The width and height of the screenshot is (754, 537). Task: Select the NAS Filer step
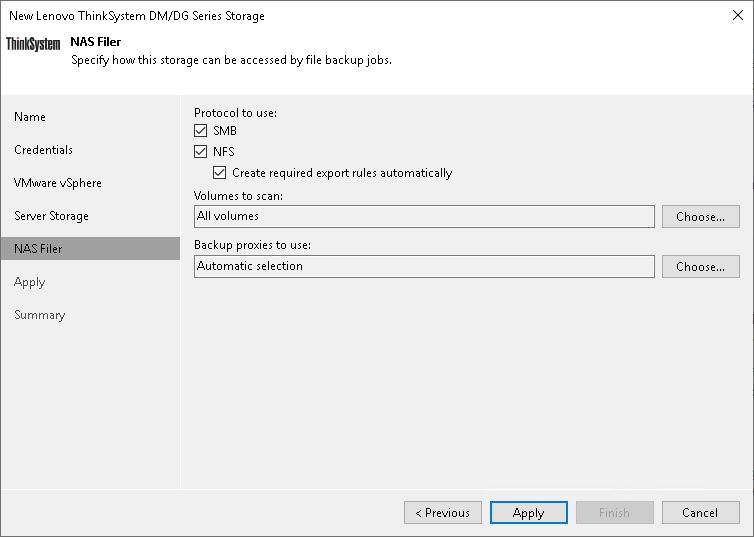click(x=90, y=249)
